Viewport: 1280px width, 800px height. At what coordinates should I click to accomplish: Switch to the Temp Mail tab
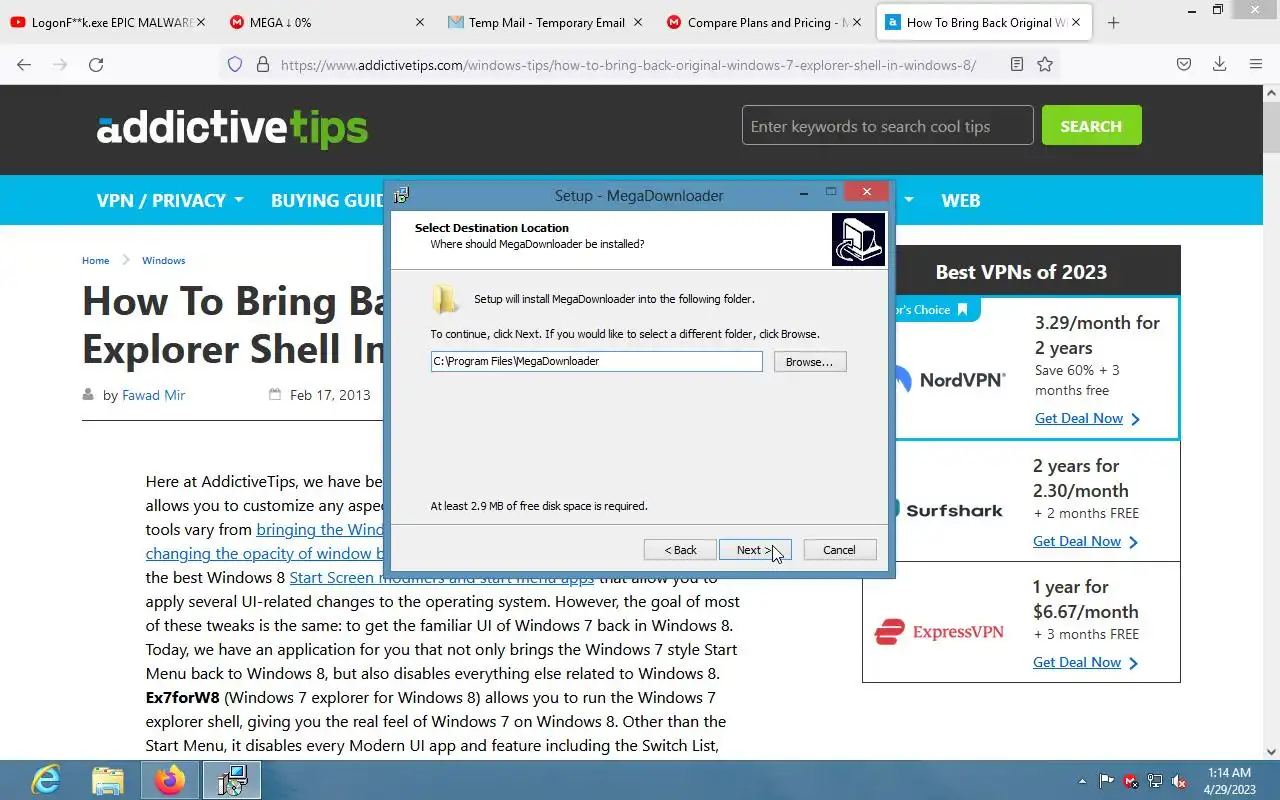click(x=536, y=22)
